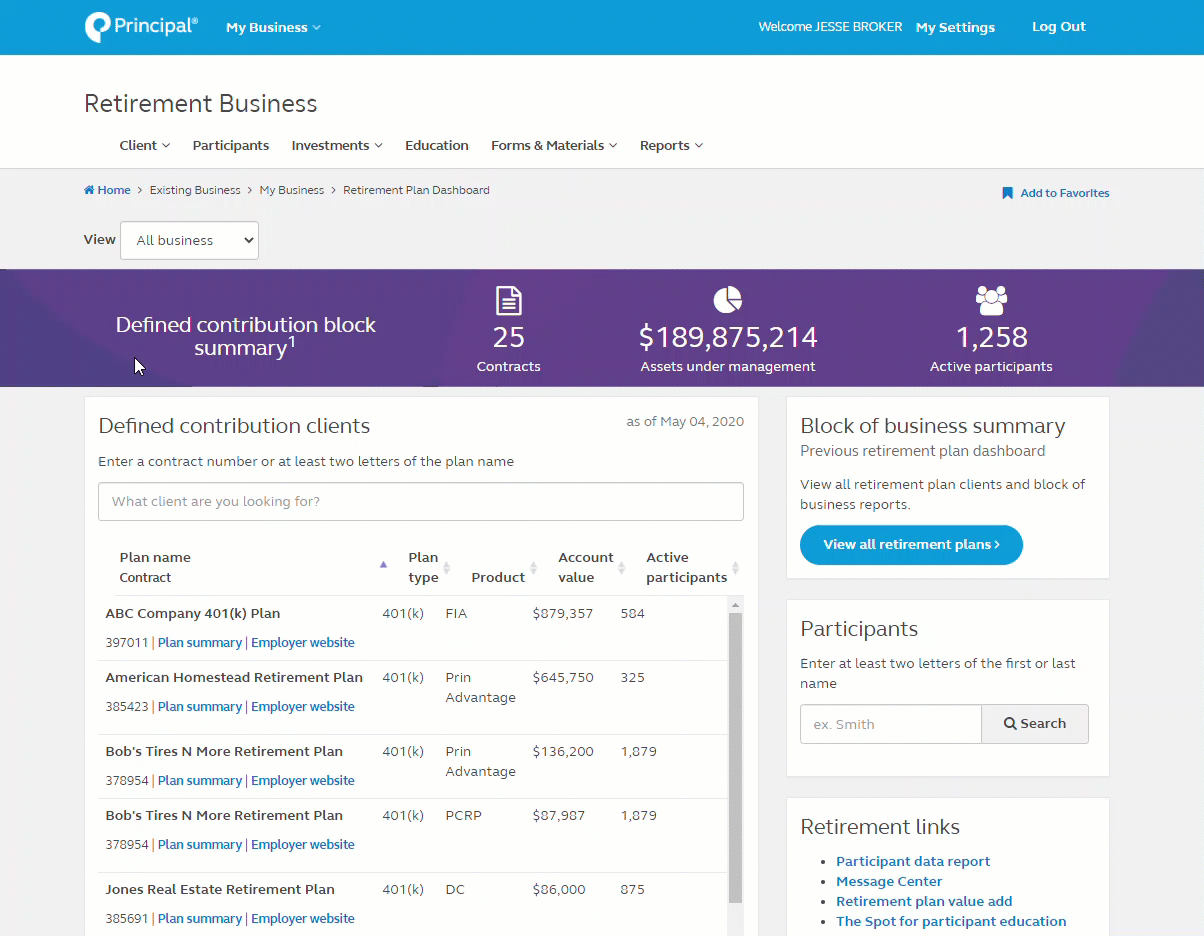Open the Education nav item
The height and width of the screenshot is (936, 1204).
[x=436, y=146]
